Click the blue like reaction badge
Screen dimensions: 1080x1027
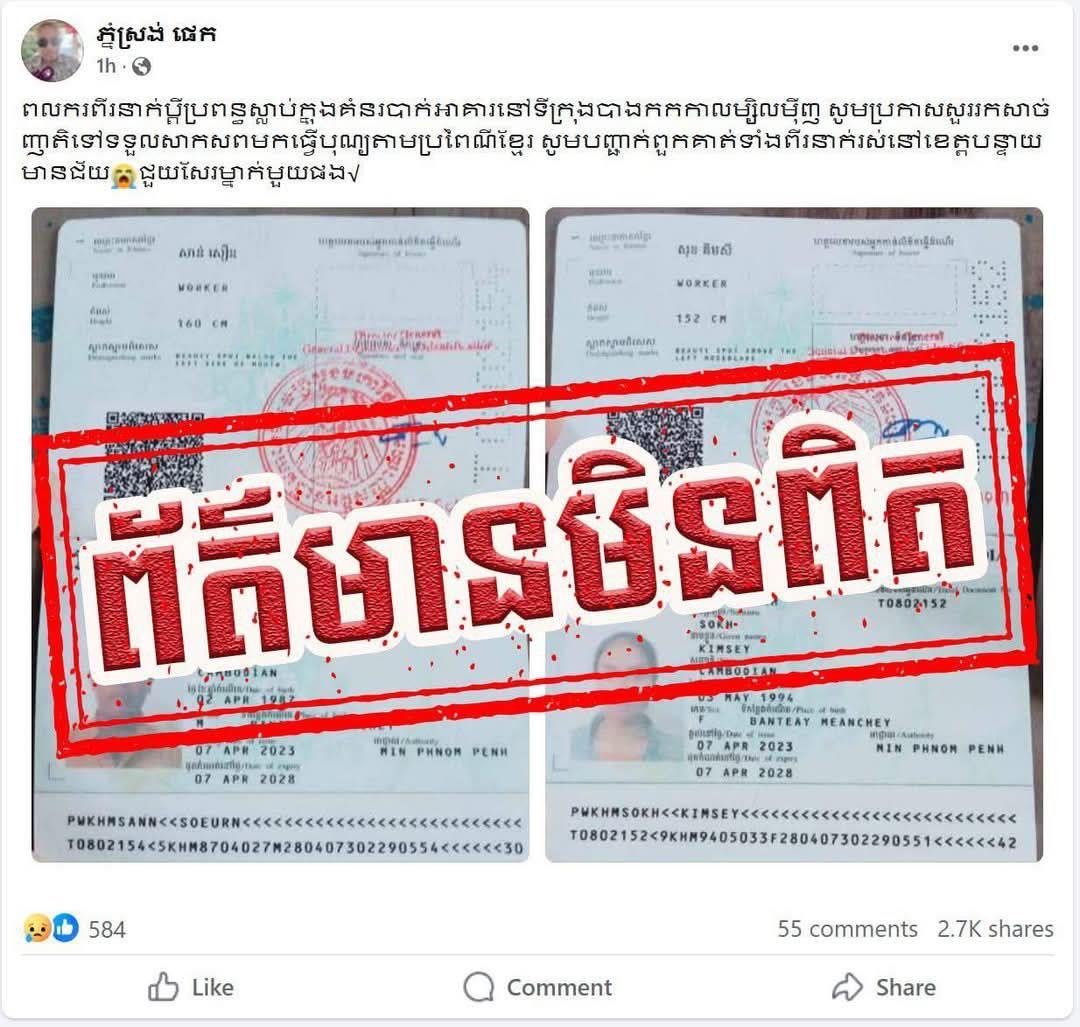pyautogui.click(x=66, y=929)
